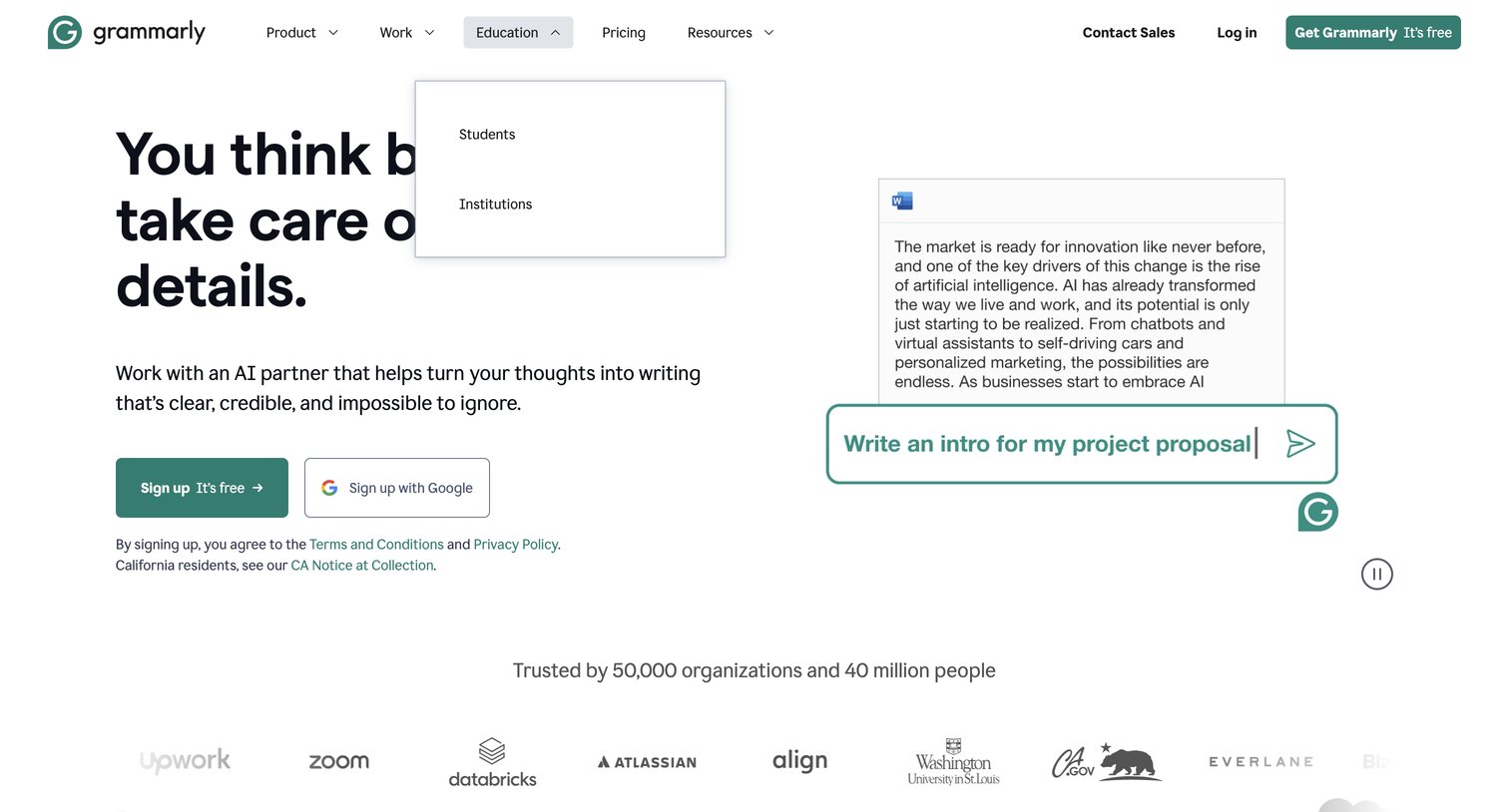The height and width of the screenshot is (812, 1509).
Task: Click Get Grammarly It's free button
Action: (1372, 33)
